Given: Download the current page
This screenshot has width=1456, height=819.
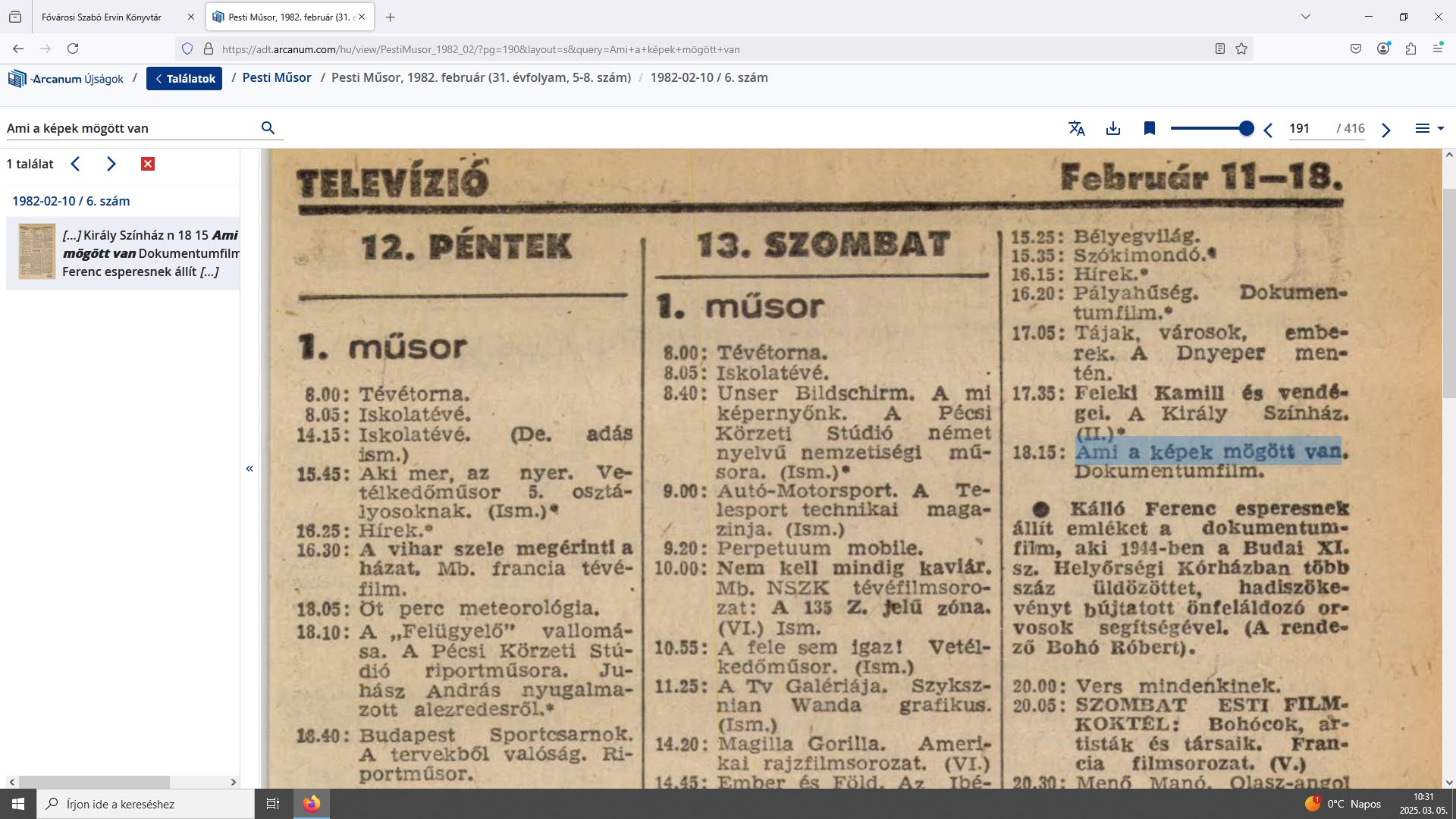Looking at the screenshot, I should (1112, 128).
